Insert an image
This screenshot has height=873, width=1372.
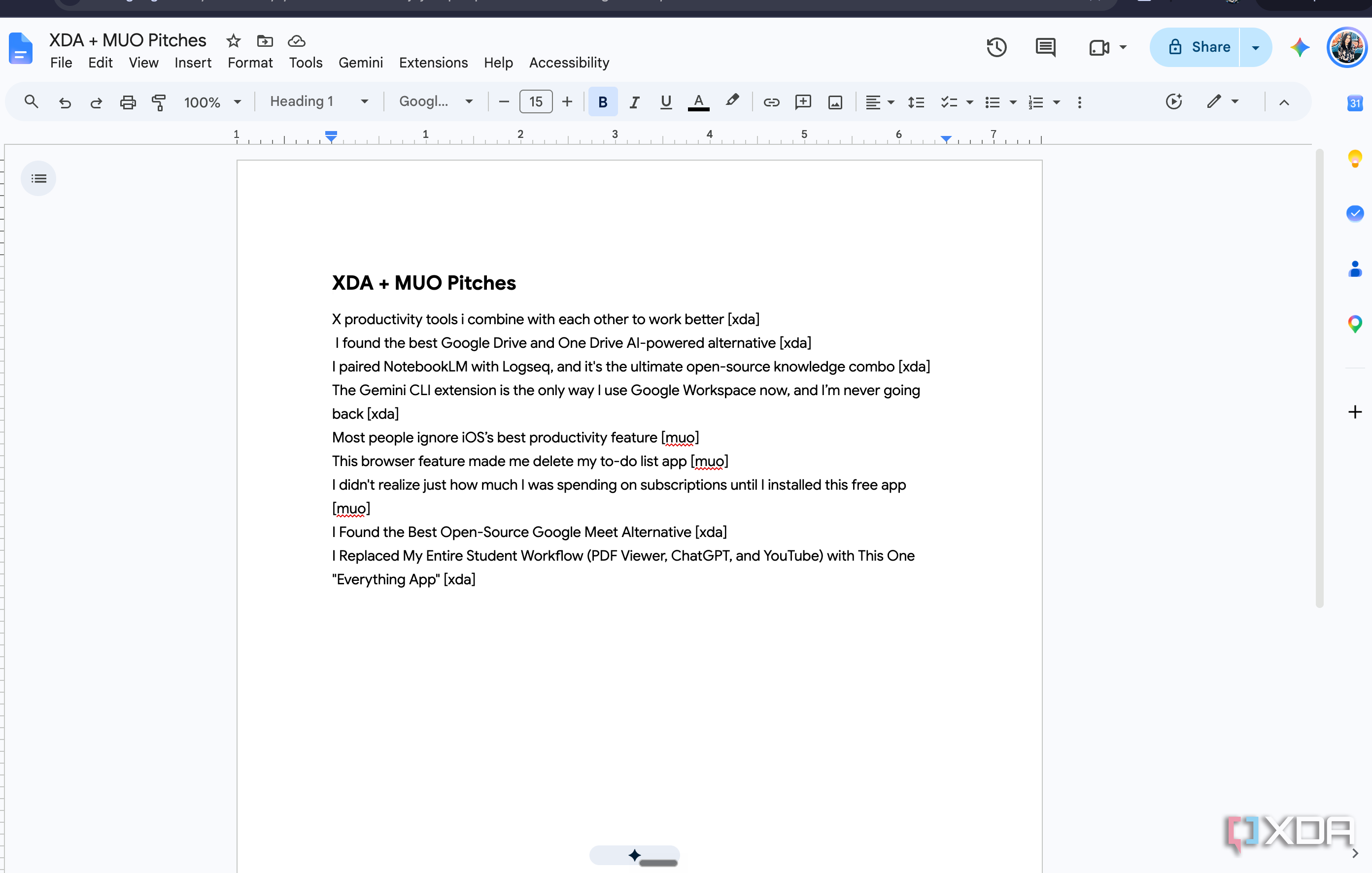835,102
